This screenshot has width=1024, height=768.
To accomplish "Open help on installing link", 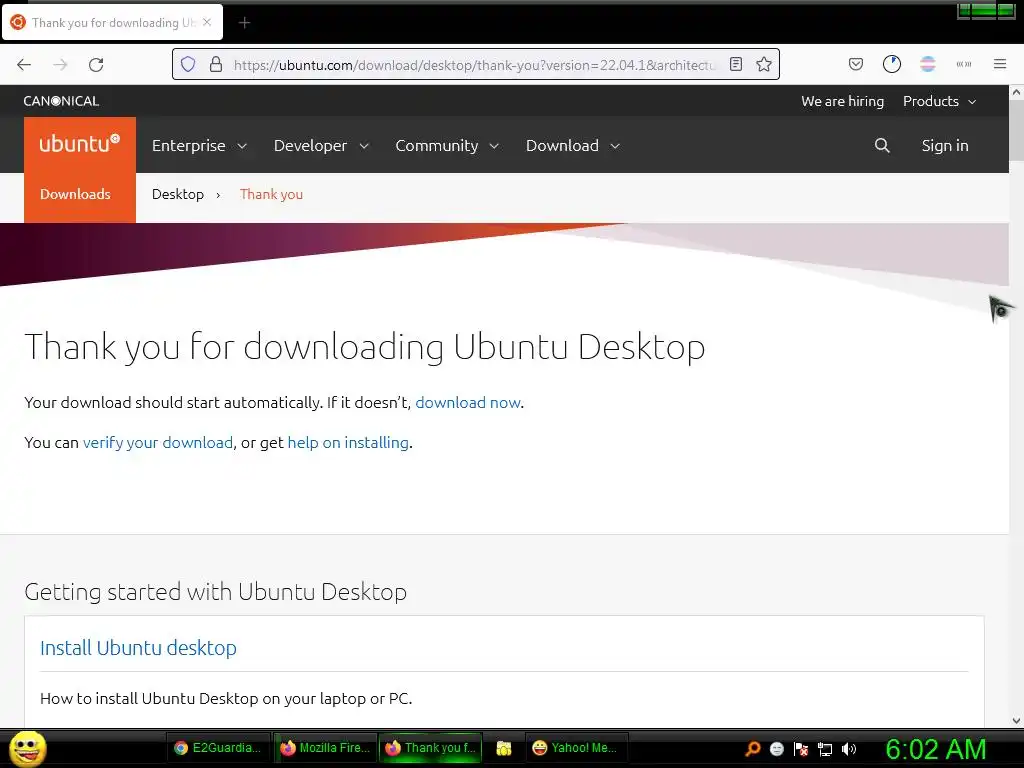I will 348,442.
